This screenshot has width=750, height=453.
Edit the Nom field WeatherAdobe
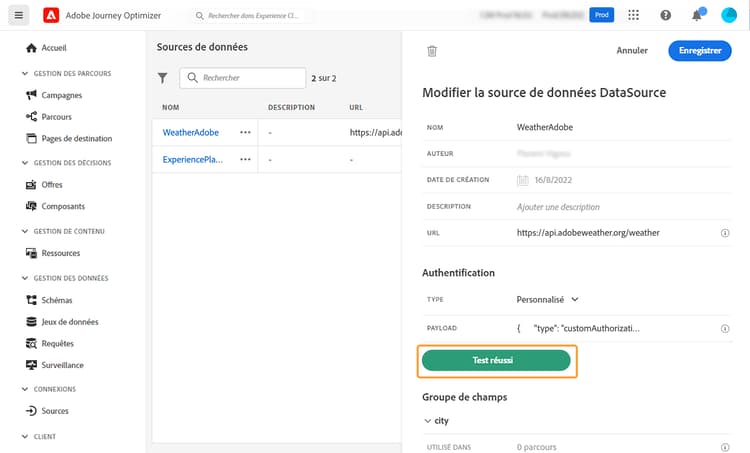tap(544, 127)
